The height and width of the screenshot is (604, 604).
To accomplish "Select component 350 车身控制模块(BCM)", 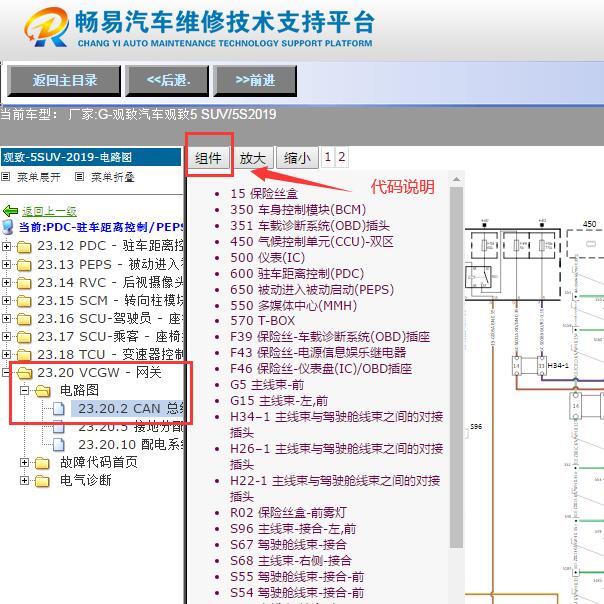I will [x=298, y=210].
